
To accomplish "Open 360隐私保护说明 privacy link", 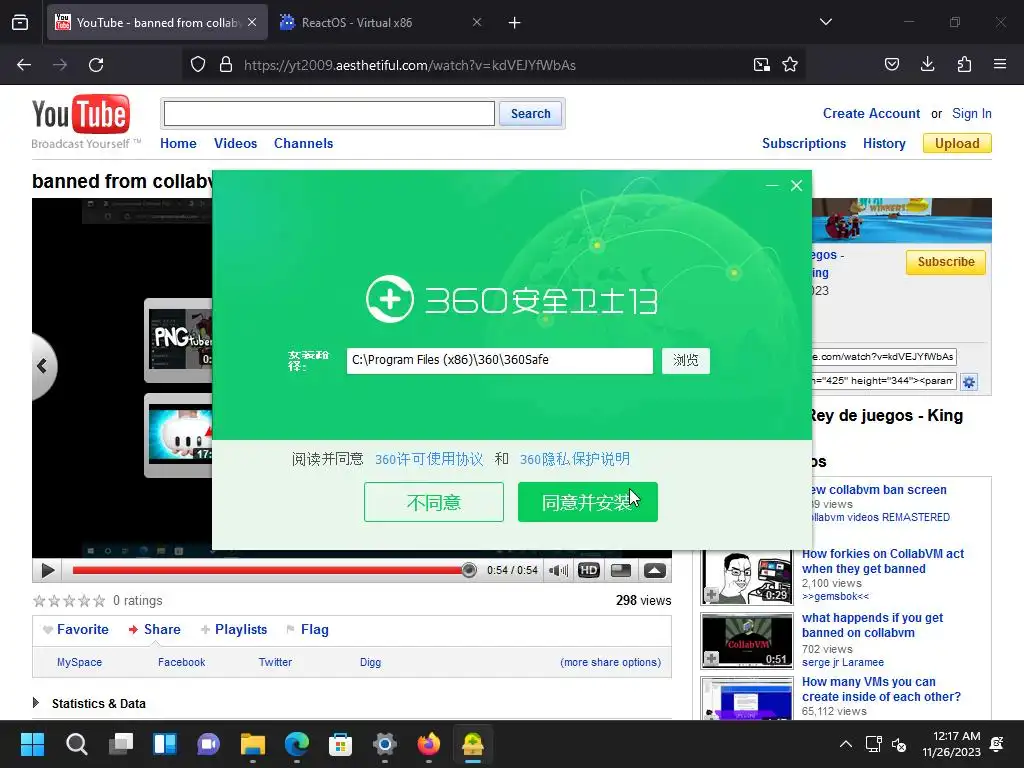I will tap(575, 459).
